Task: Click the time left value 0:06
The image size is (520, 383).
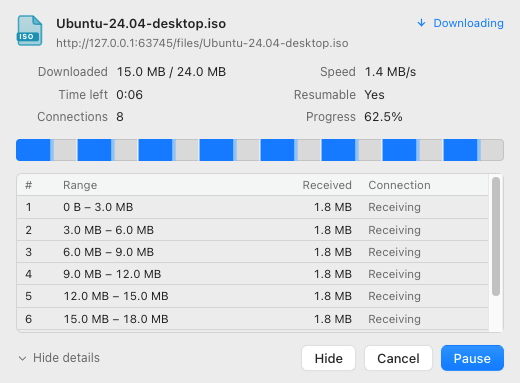Action: click(x=129, y=95)
